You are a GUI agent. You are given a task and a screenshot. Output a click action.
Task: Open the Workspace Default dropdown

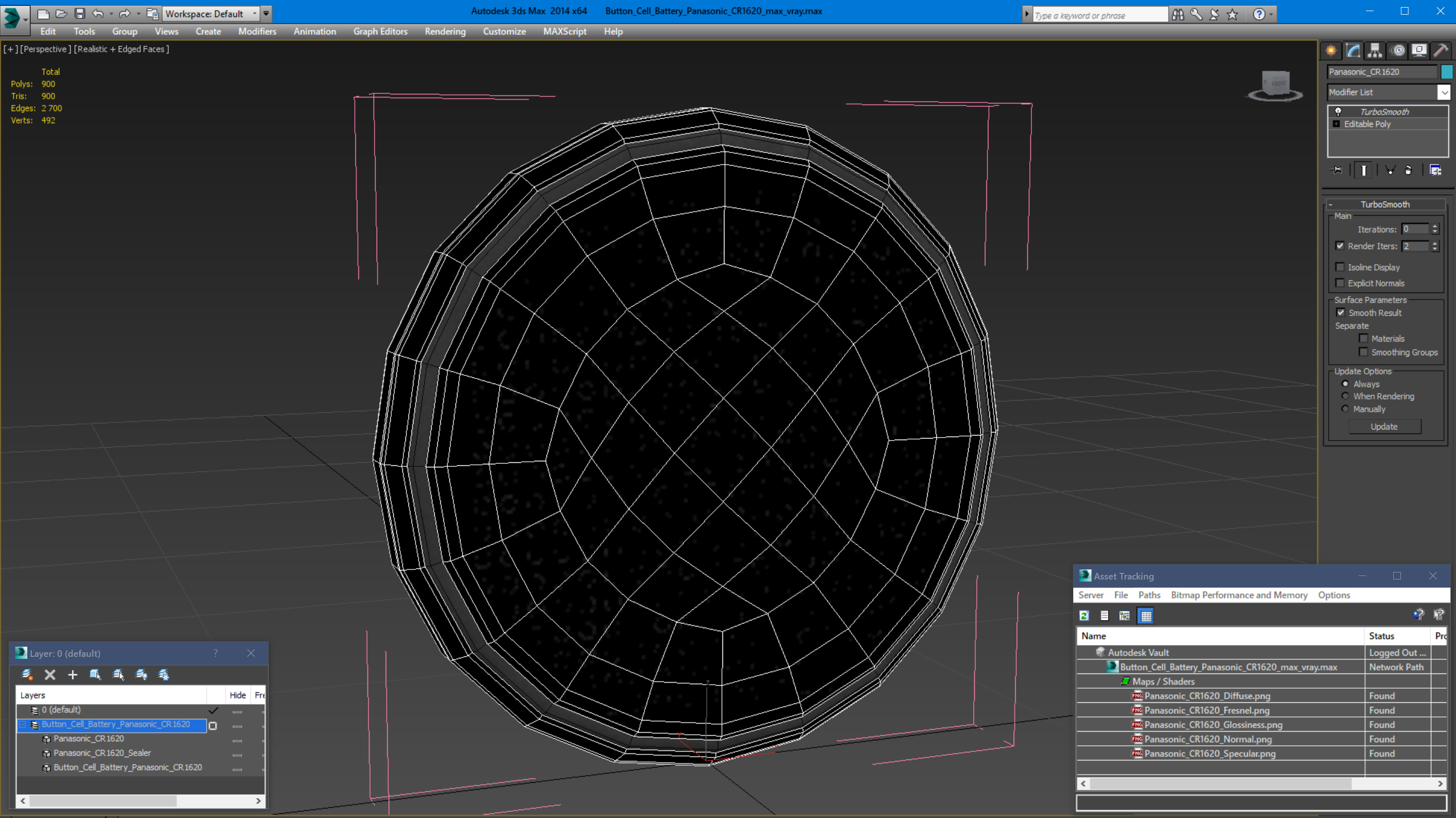point(254,14)
